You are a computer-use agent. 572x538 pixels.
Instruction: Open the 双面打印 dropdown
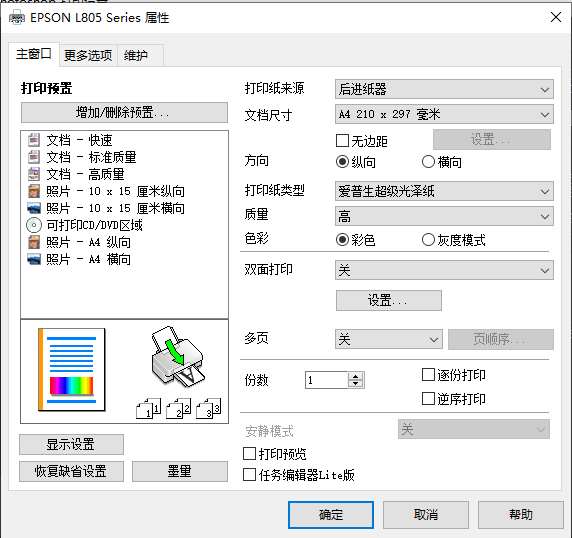click(x=444, y=270)
